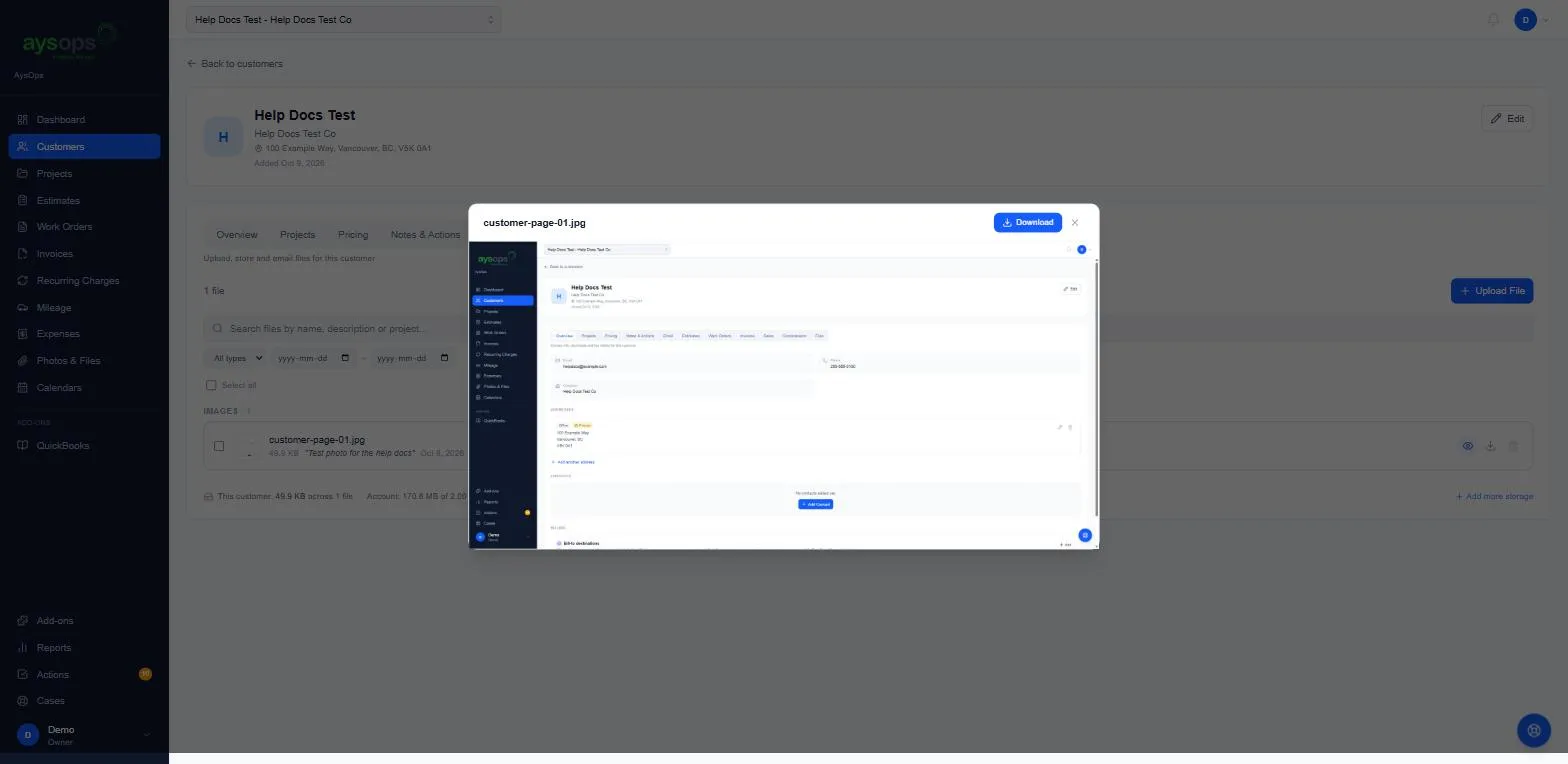Open the customer selector dropdown in the header
Image resolution: width=1568 pixels, height=764 pixels.
(x=344, y=19)
